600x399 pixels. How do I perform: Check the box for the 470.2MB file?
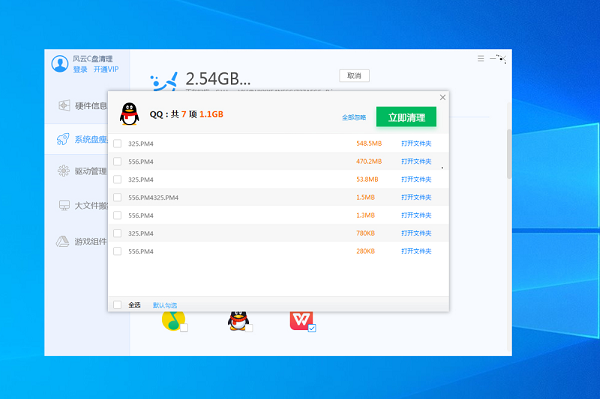point(117,161)
